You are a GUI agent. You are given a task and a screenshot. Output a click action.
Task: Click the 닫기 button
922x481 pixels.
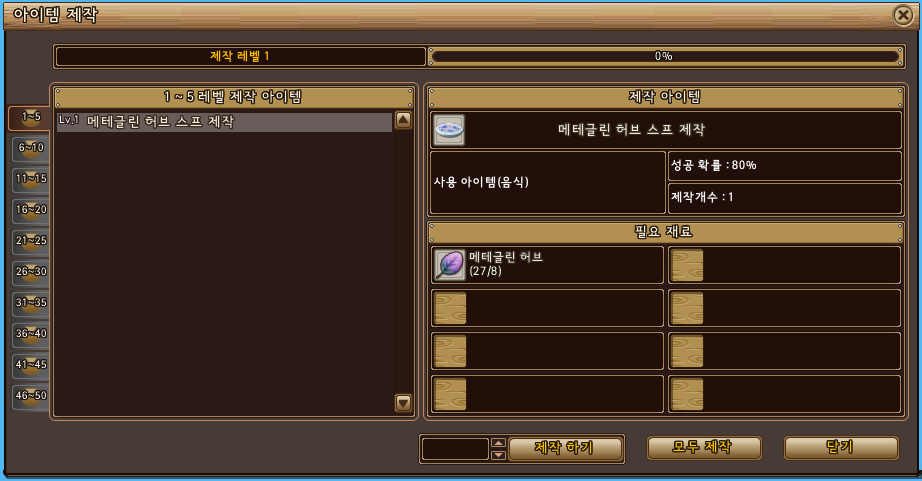841,447
